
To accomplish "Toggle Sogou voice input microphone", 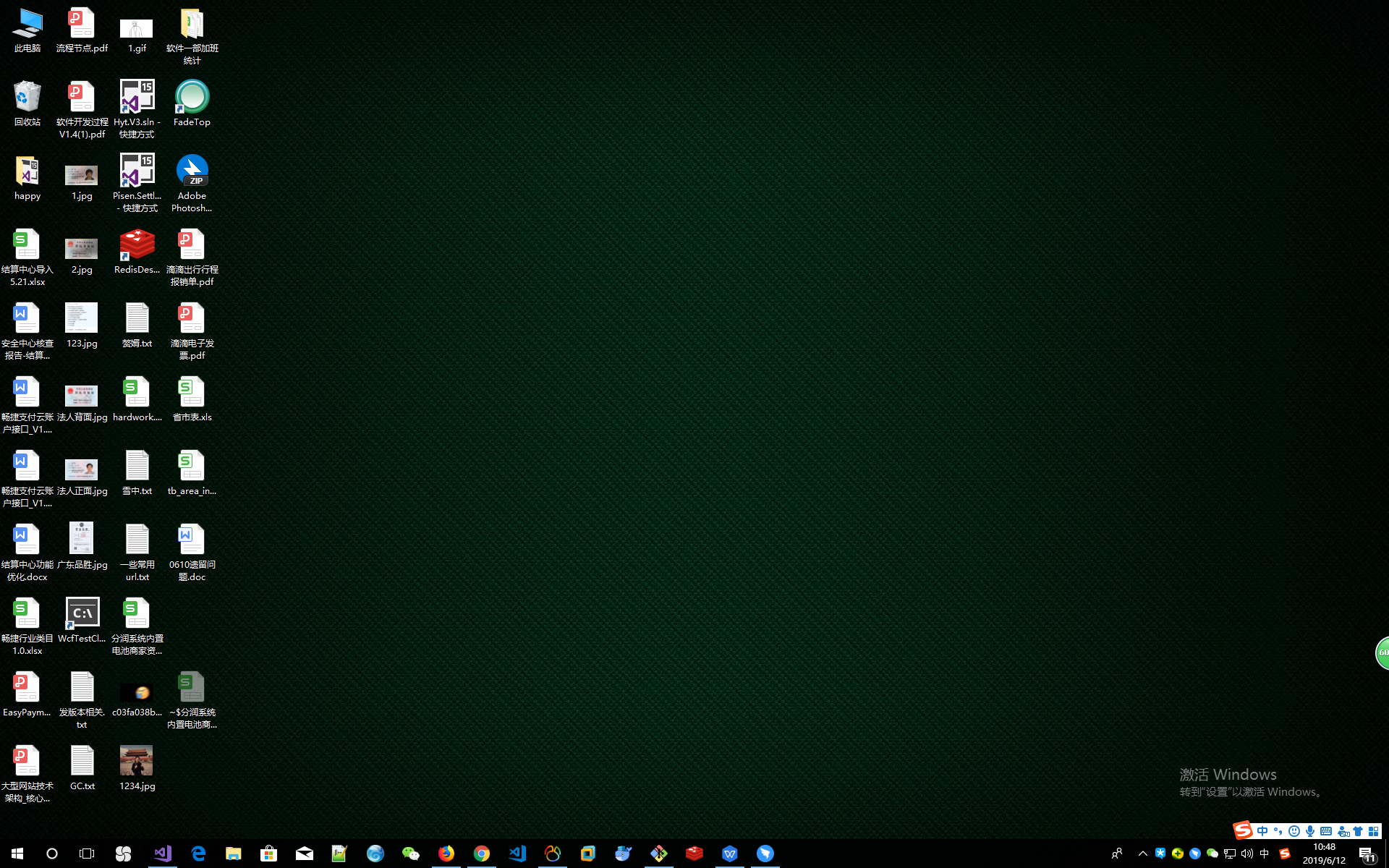I will point(1310,831).
